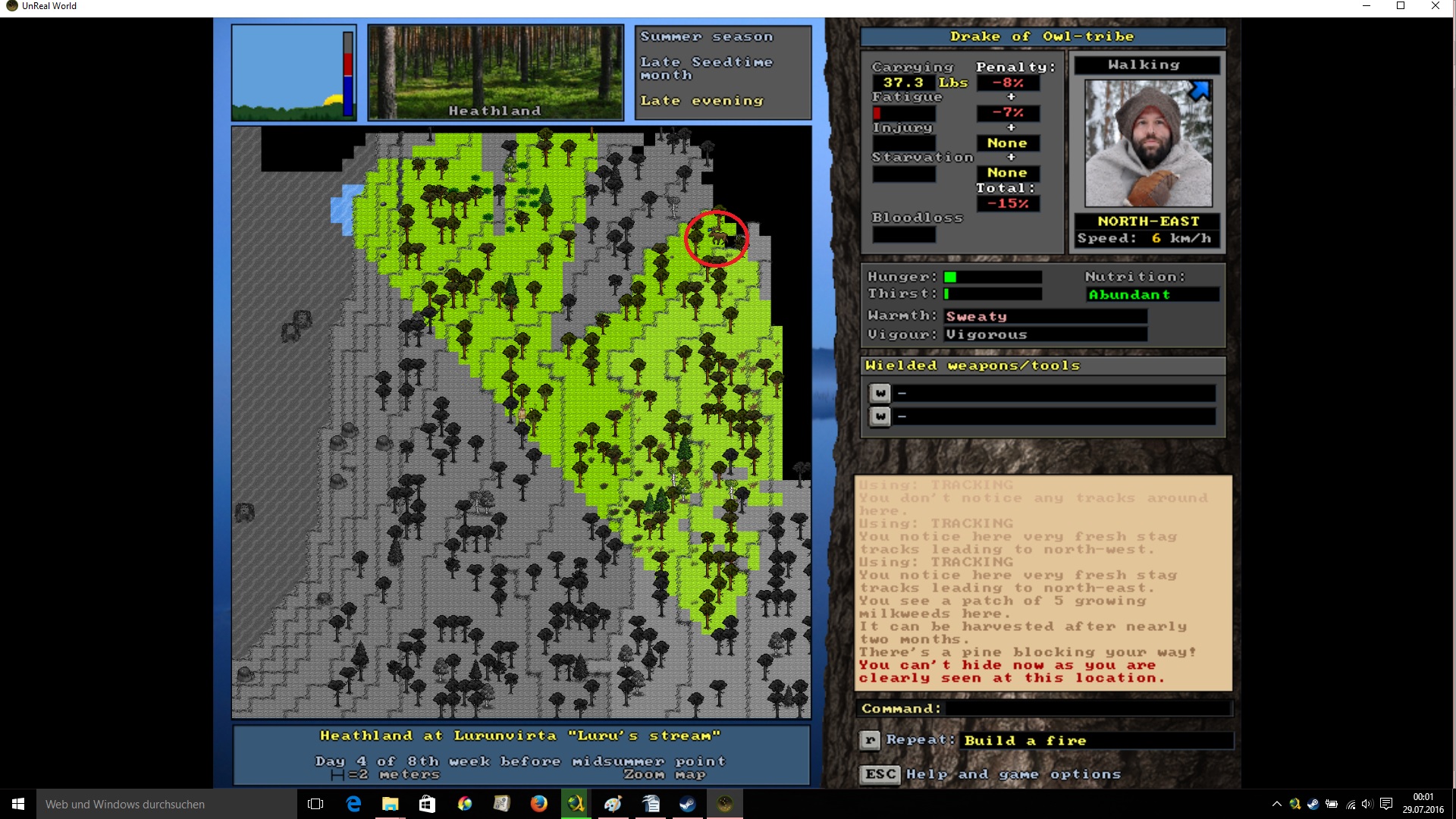Launch Firefox from the taskbar
Image resolution: width=1456 pixels, height=819 pixels.
click(x=538, y=804)
